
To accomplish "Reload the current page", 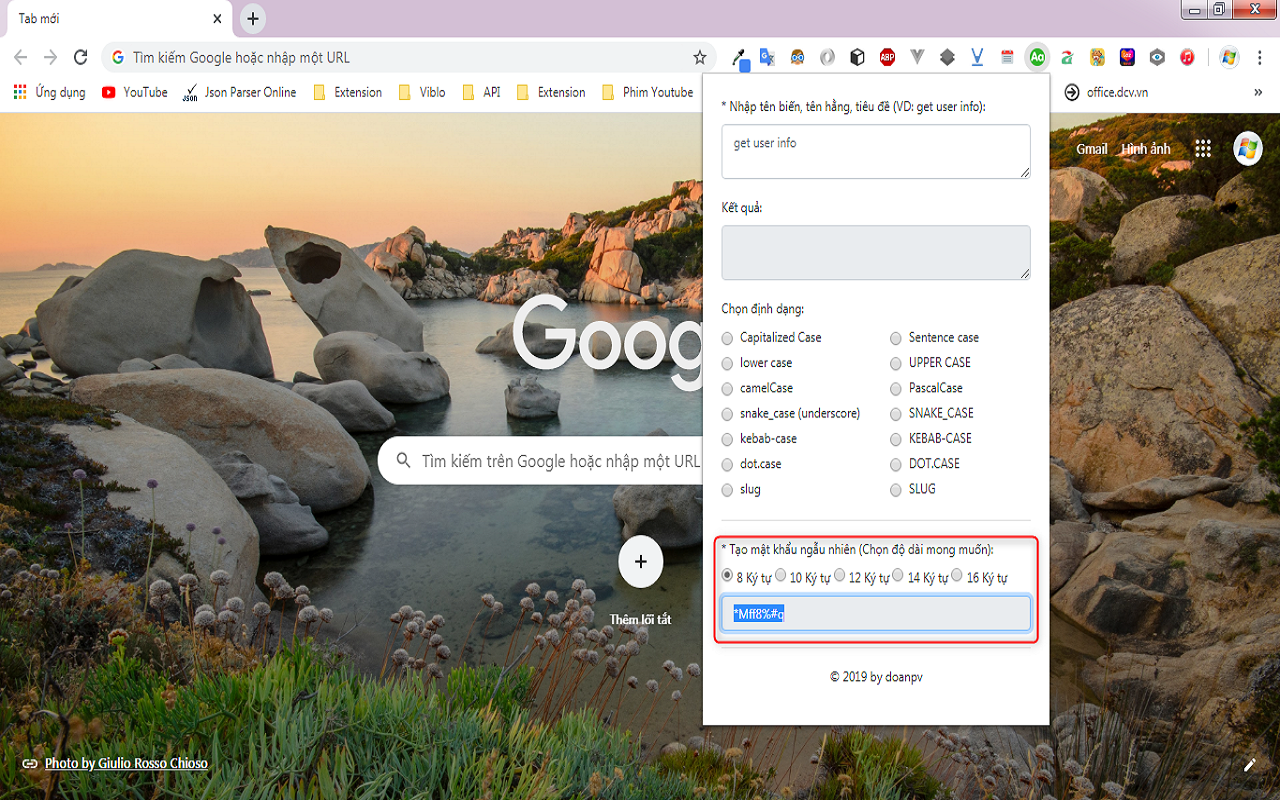I will pos(81,58).
